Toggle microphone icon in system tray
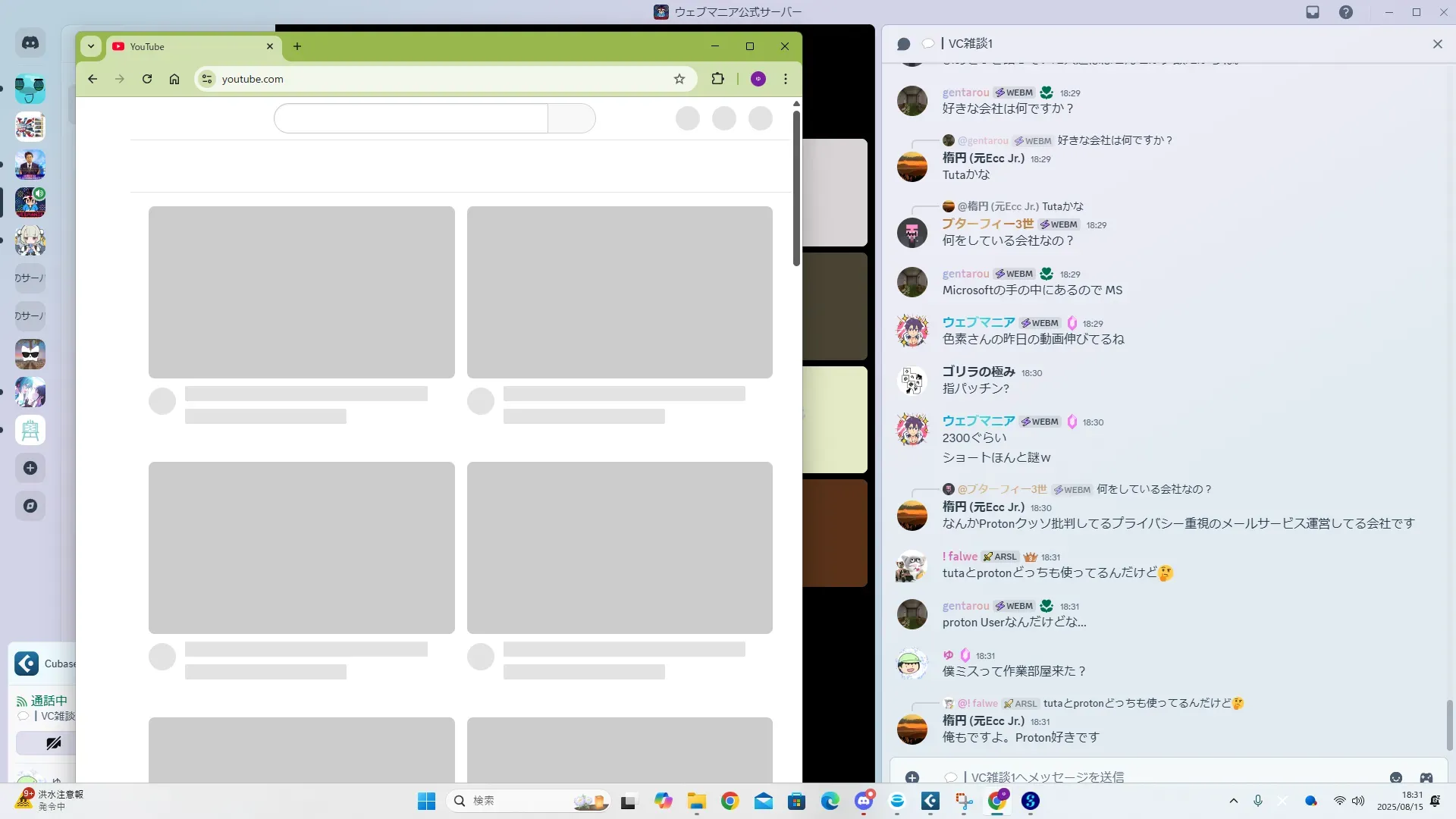1456x819 pixels. pyautogui.click(x=1258, y=801)
